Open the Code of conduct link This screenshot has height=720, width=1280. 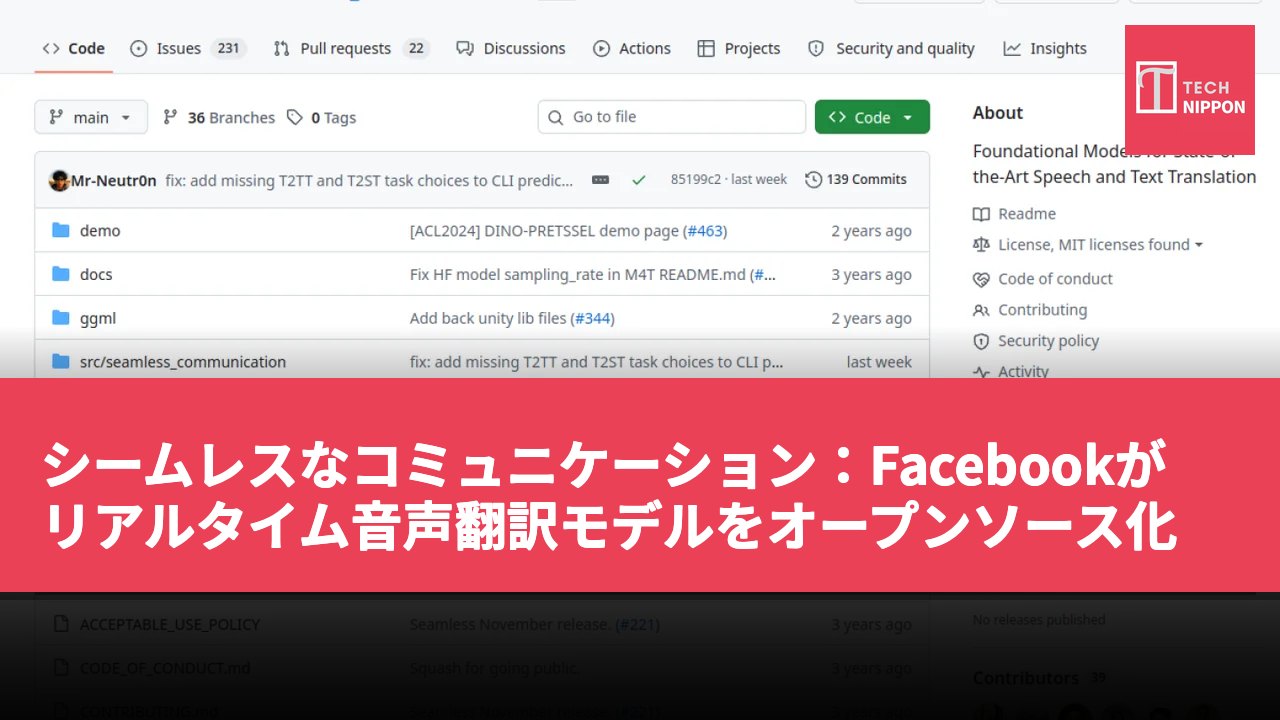coord(1043,279)
